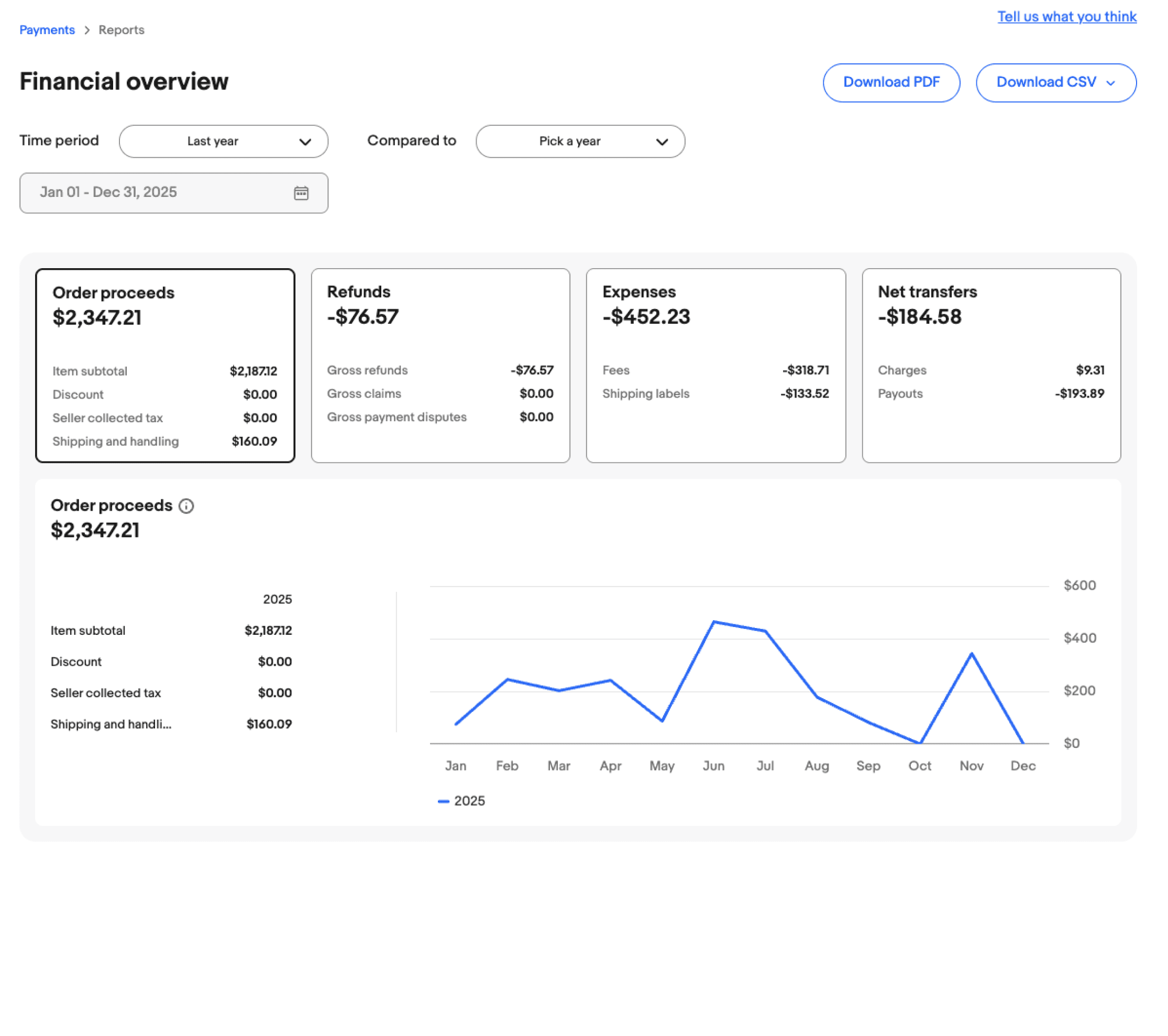Click the Shipping labels row in Expenses

[x=715, y=394]
